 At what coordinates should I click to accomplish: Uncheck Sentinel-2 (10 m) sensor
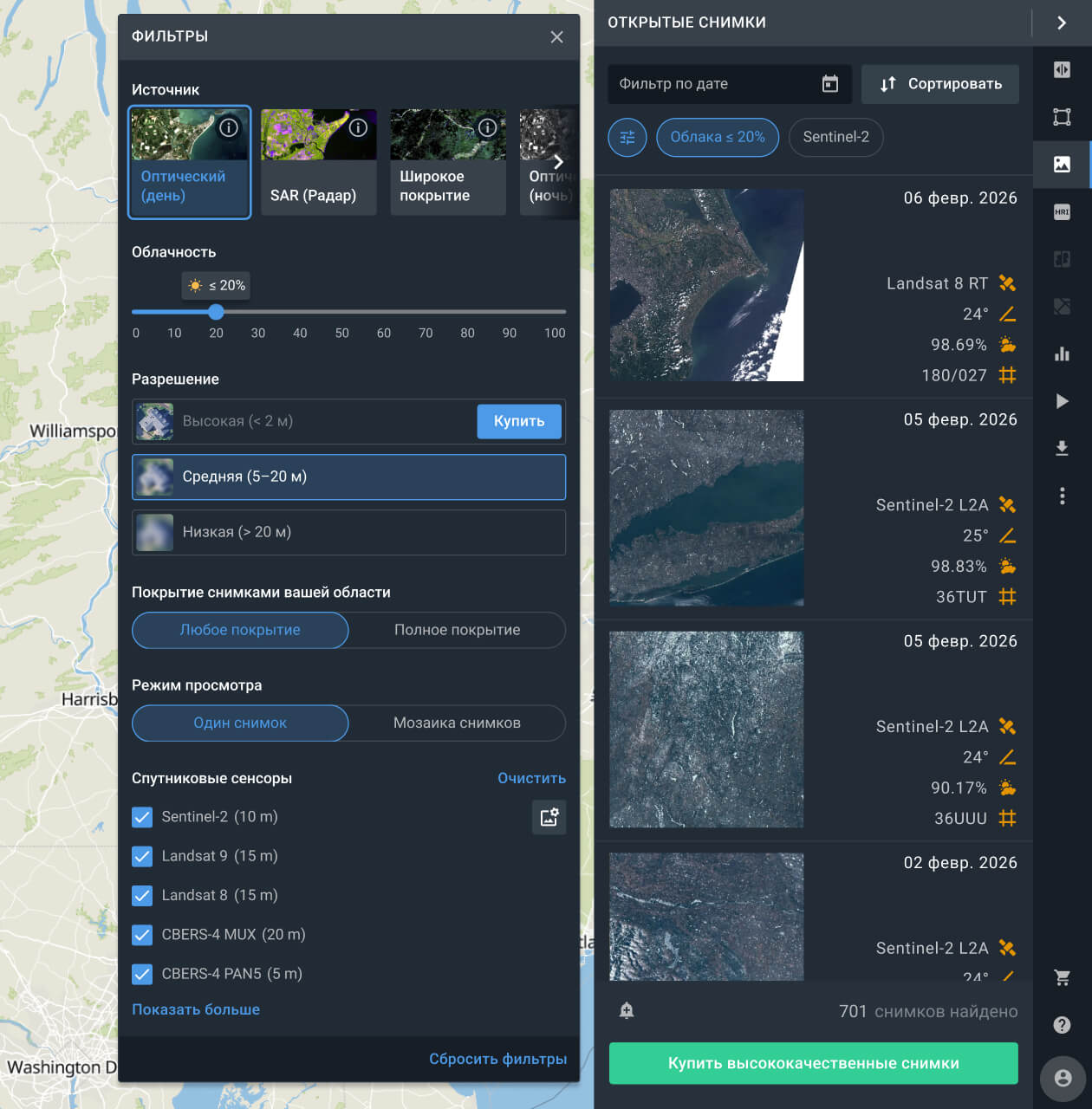(x=142, y=817)
